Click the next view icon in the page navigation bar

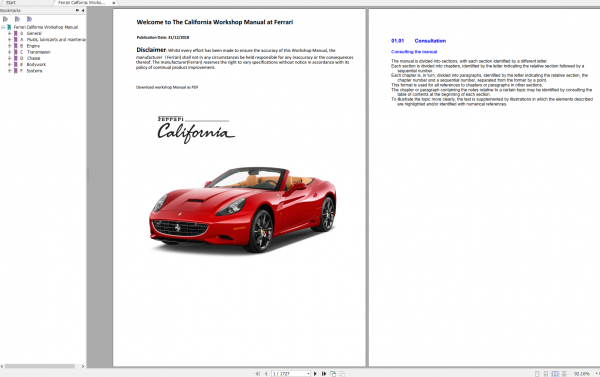(x=342, y=374)
